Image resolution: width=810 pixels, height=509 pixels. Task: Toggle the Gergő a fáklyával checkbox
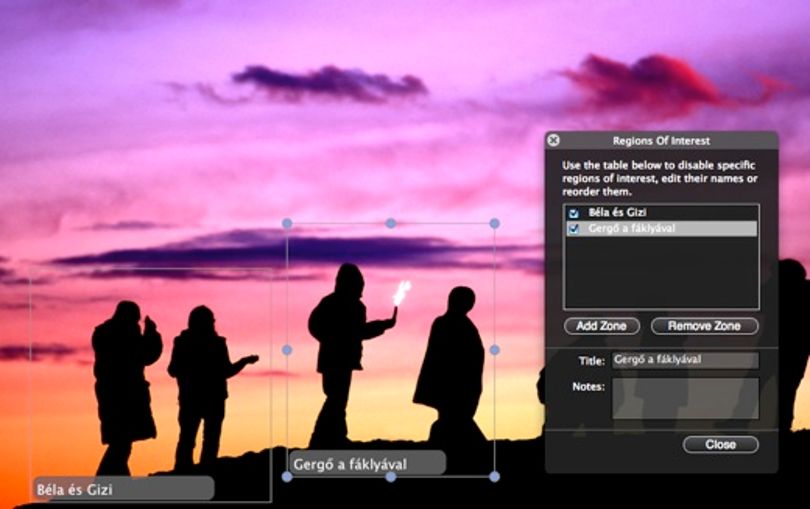click(573, 228)
